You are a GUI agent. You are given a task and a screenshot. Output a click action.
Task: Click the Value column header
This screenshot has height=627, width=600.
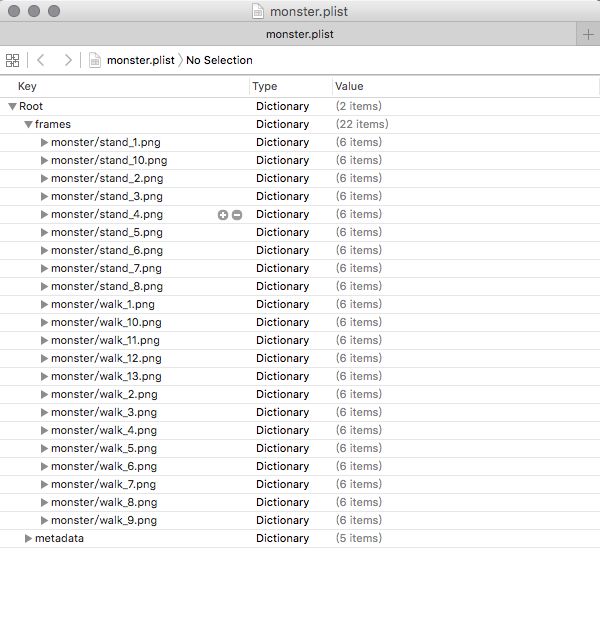(349, 86)
